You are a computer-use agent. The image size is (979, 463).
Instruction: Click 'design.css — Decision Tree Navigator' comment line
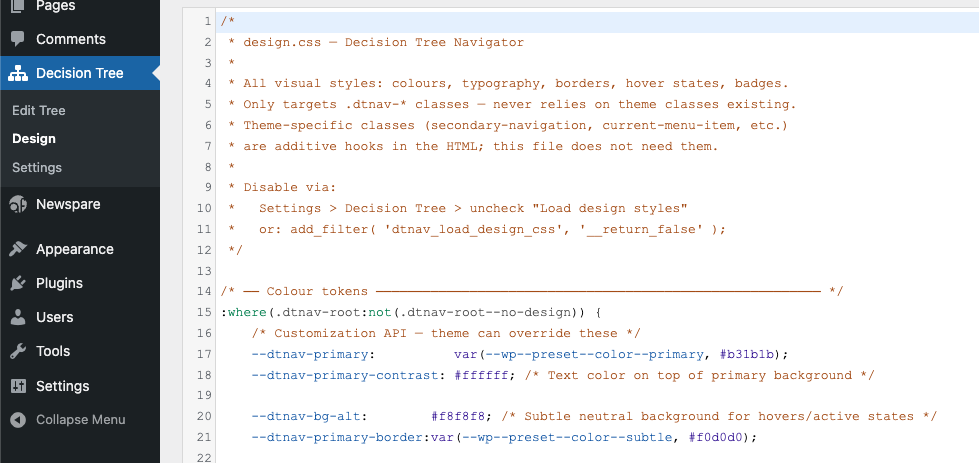coord(383,42)
